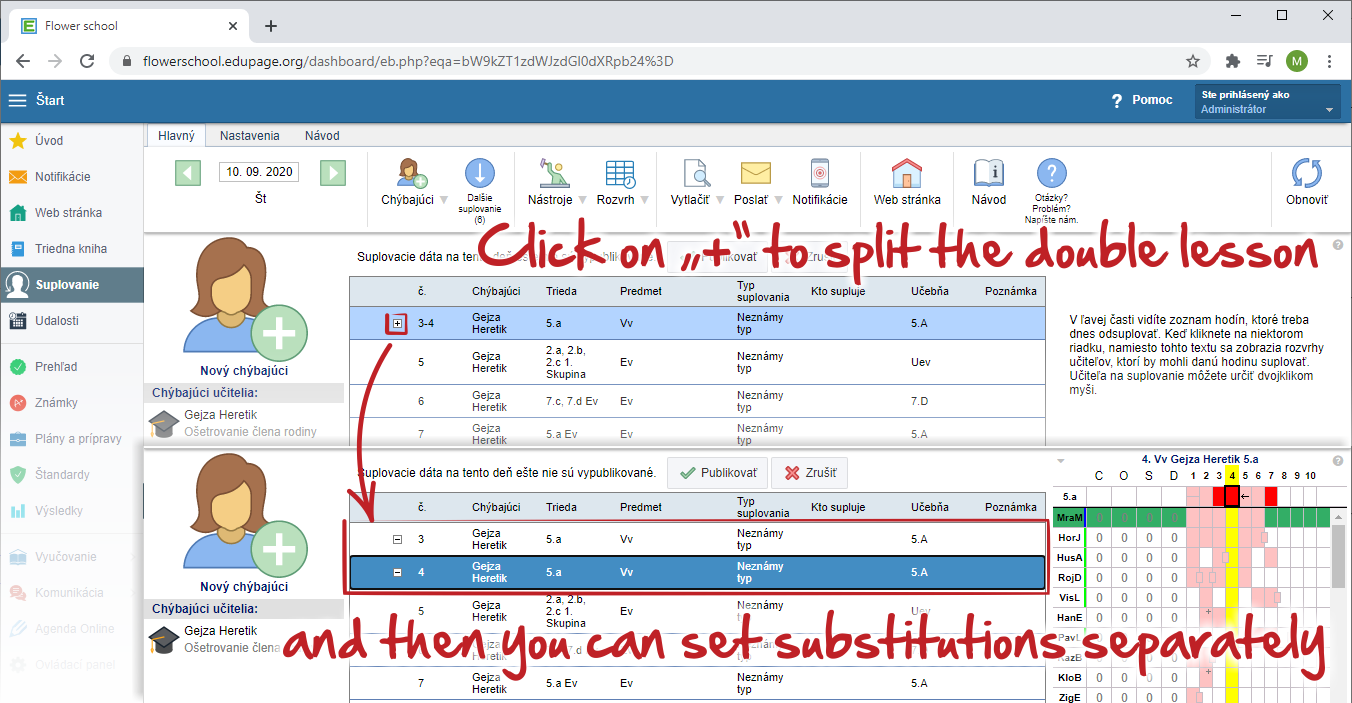Screen dimensions: 1352x703
Task: Click the Zrušiť button
Action: (x=810, y=473)
